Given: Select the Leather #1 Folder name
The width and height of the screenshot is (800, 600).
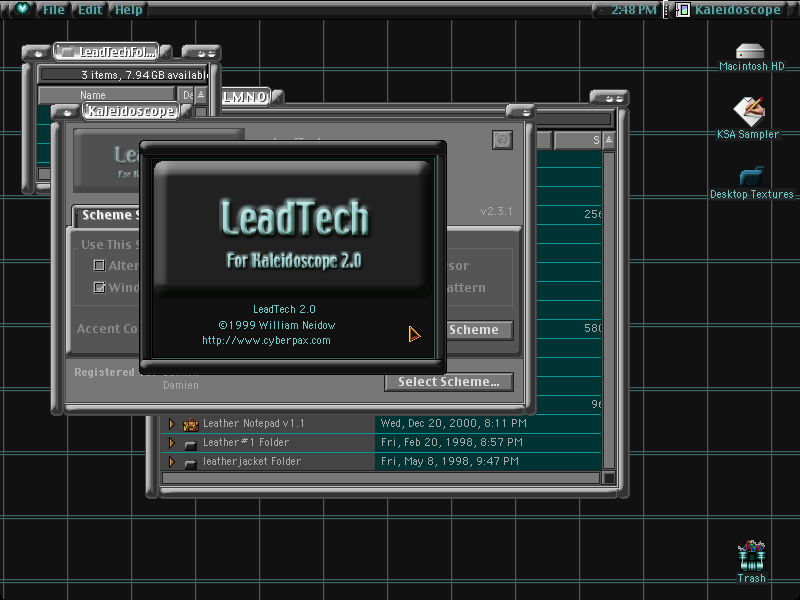Looking at the screenshot, I should [x=246, y=442].
